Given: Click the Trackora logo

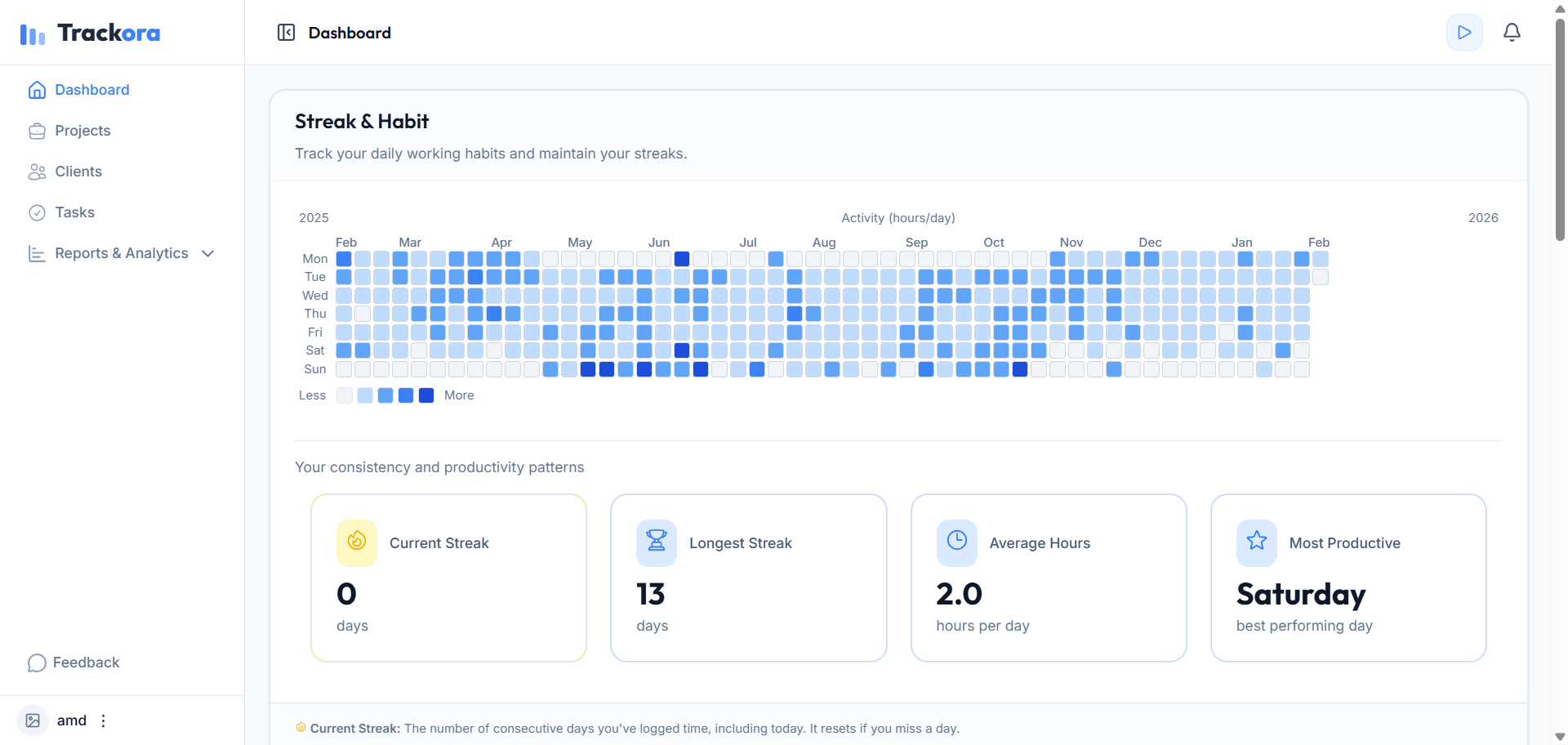Looking at the screenshot, I should coord(90,33).
